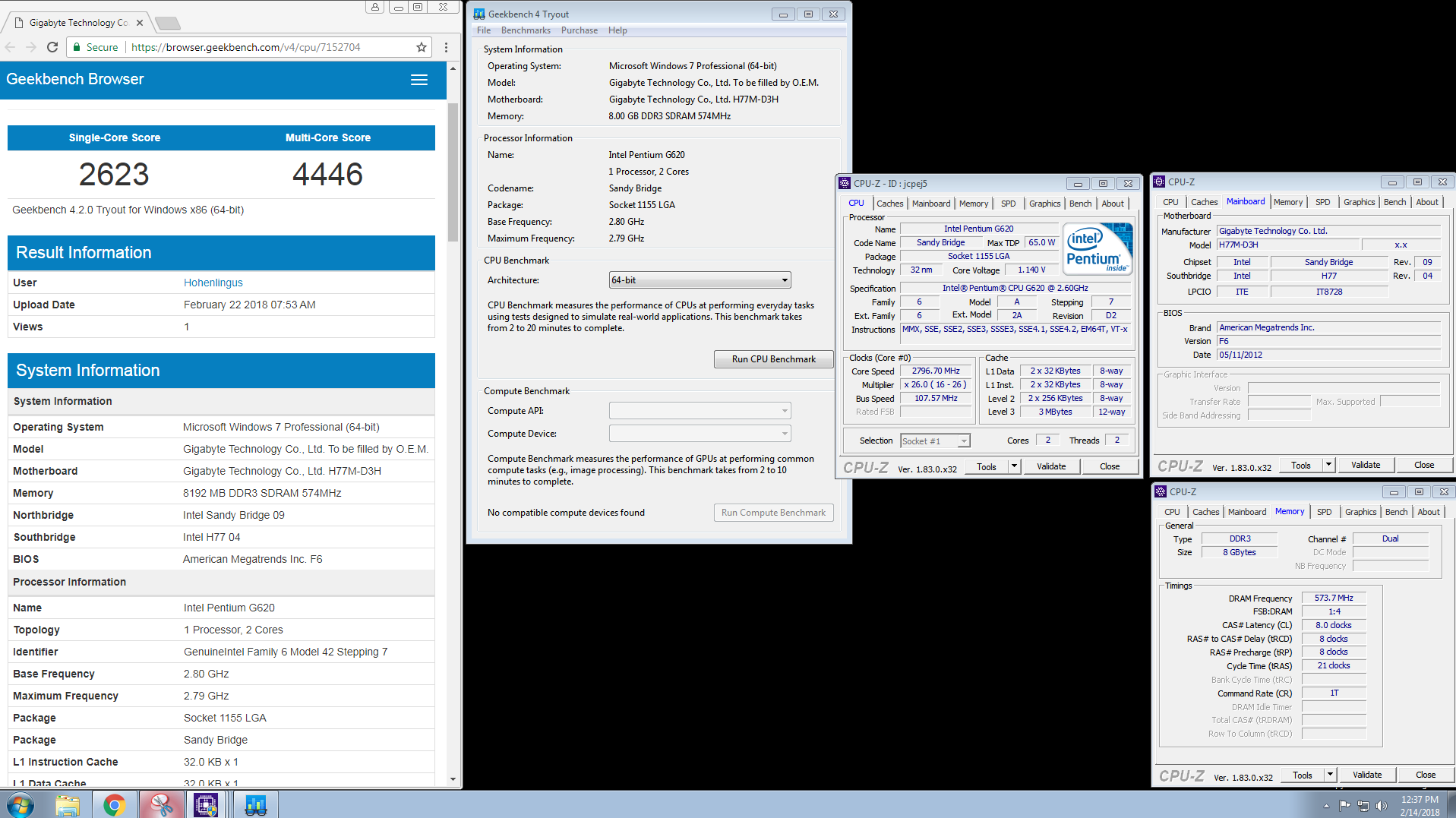The height and width of the screenshot is (818, 1456).
Task: Open Geekbench Browser hamburger menu
Action: [x=419, y=80]
